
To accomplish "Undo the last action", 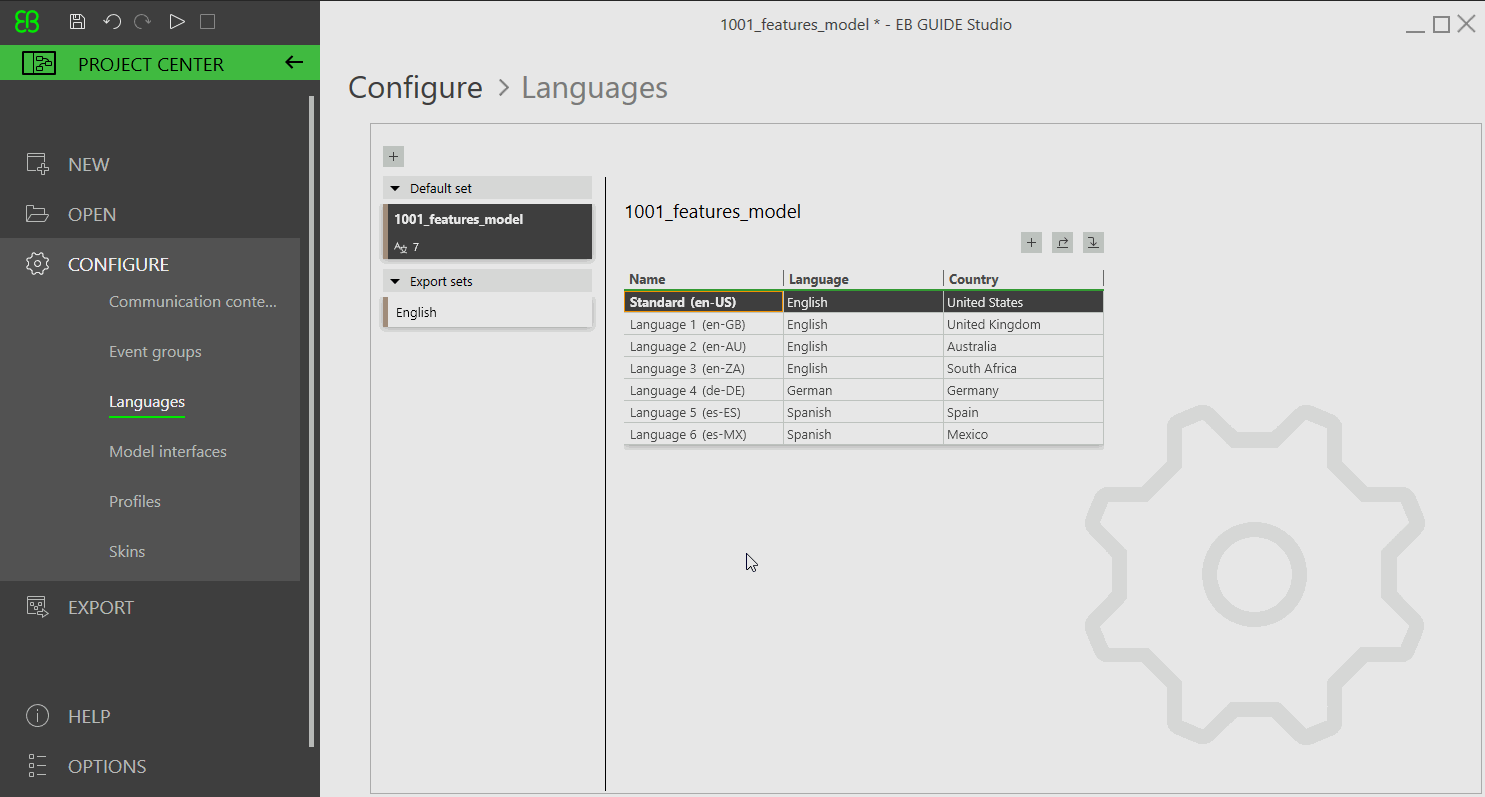I will coord(111,22).
